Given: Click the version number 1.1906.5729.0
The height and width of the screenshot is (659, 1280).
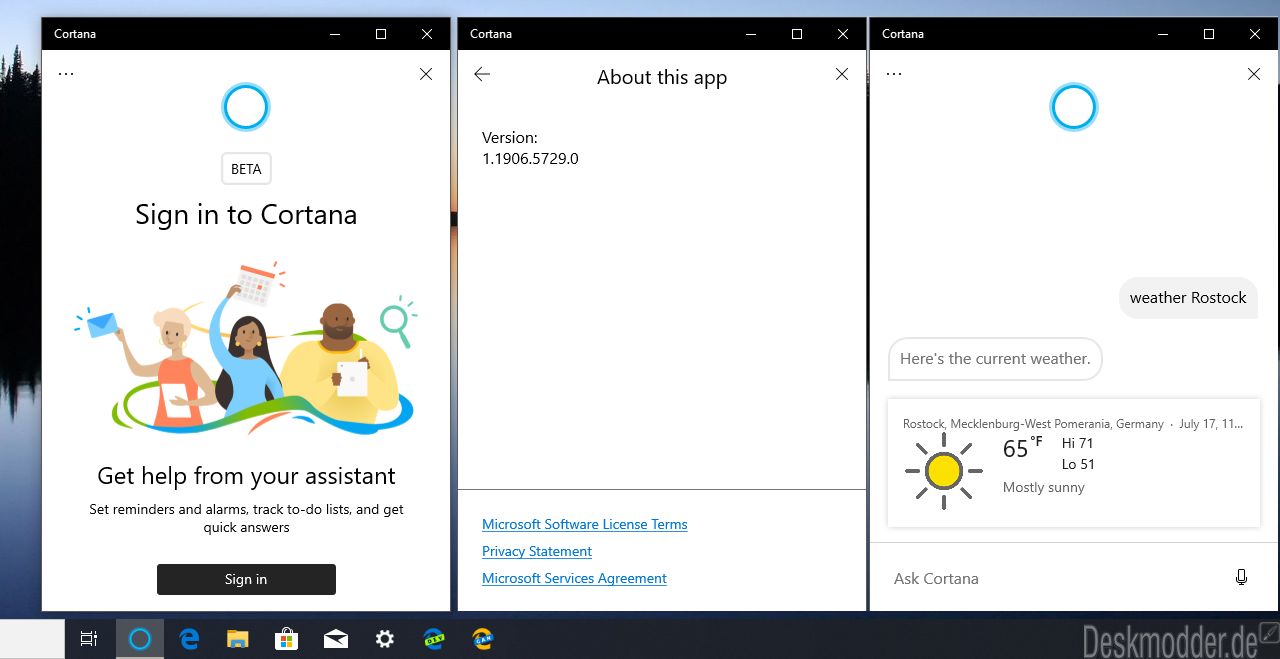Looking at the screenshot, I should (x=530, y=158).
